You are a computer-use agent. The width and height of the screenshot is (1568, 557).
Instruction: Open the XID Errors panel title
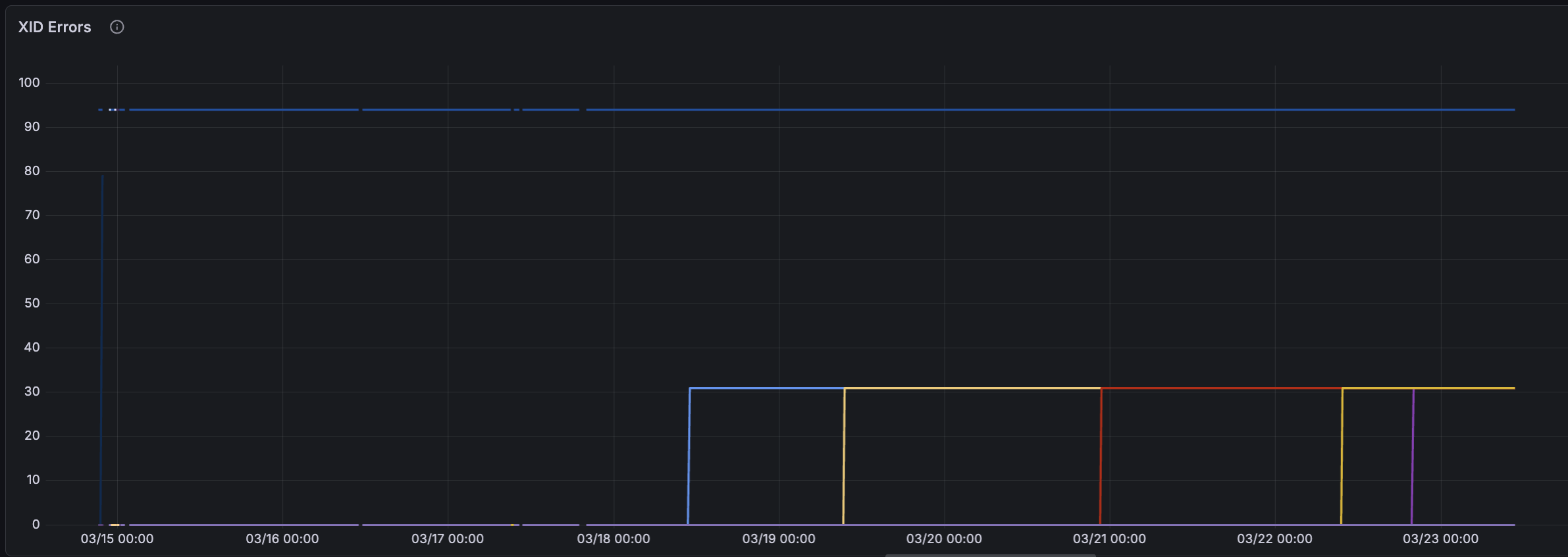click(x=55, y=27)
